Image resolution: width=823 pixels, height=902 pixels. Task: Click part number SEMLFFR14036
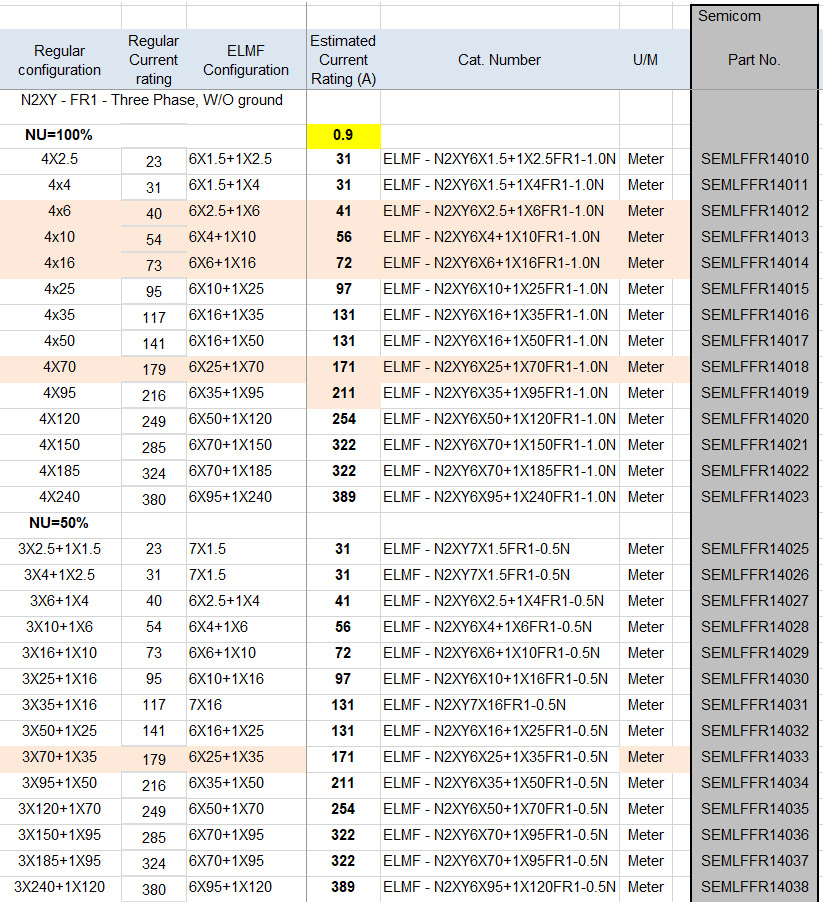point(755,835)
